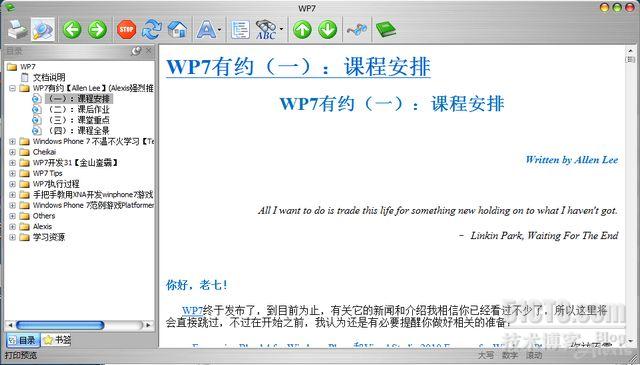Click tree panel scroll left arrow
The image size is (640, 365).
click(x=11, y=325)
